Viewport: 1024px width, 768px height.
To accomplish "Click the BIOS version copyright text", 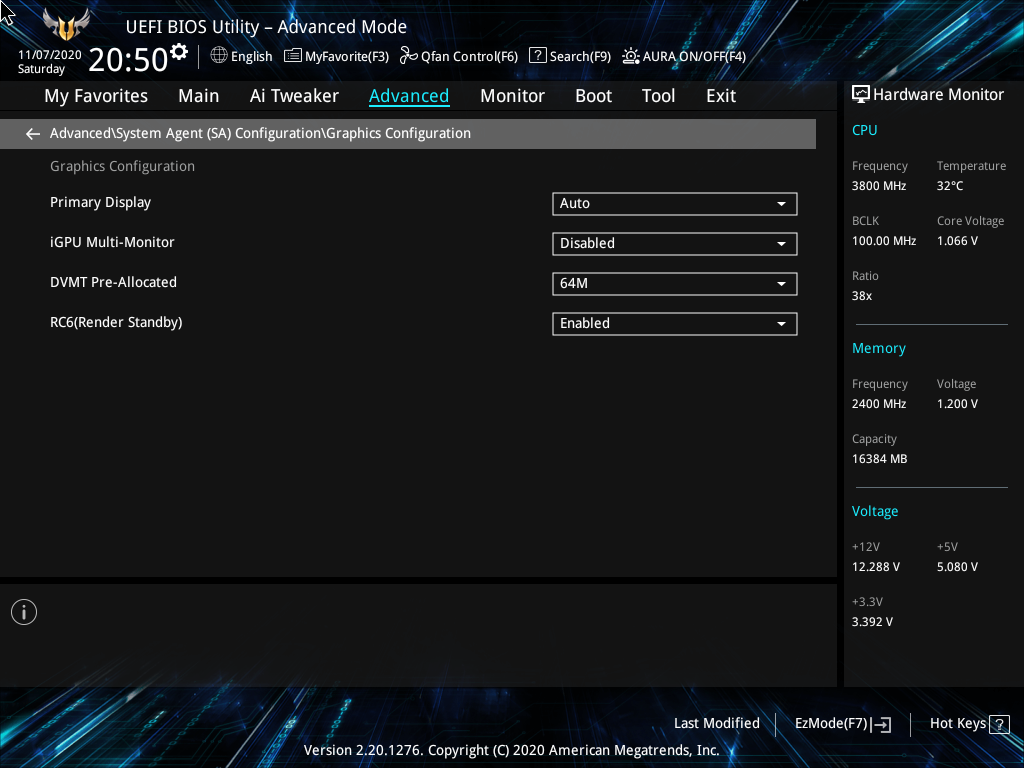I will point(511,750).
